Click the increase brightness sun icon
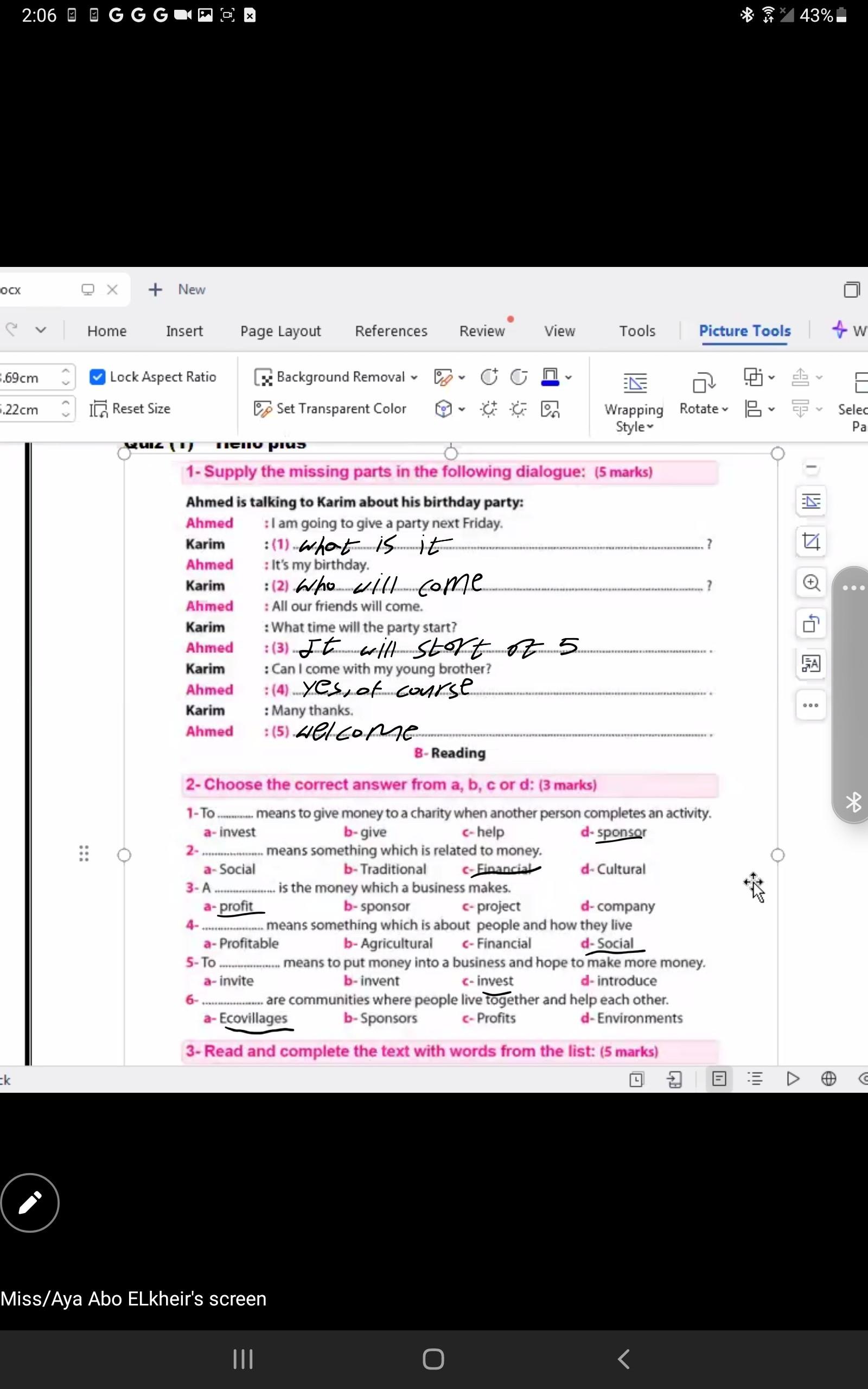The image size is (868, 1389). [x=489, y=409]
